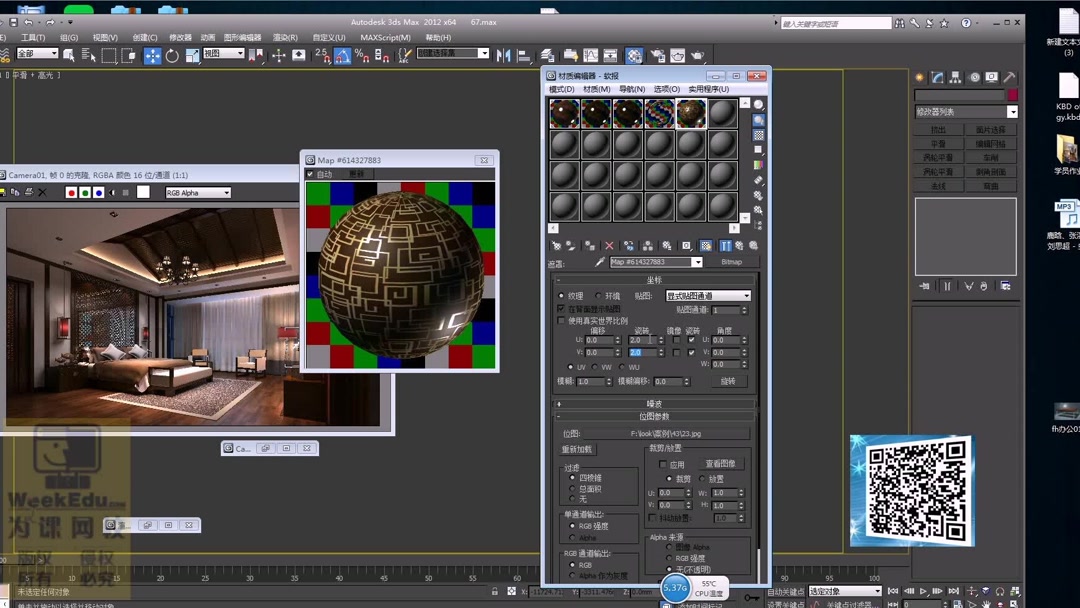Click the object color swatch in command panel
Screen dimensions: 1080x608
click(x=1012, y=95)
